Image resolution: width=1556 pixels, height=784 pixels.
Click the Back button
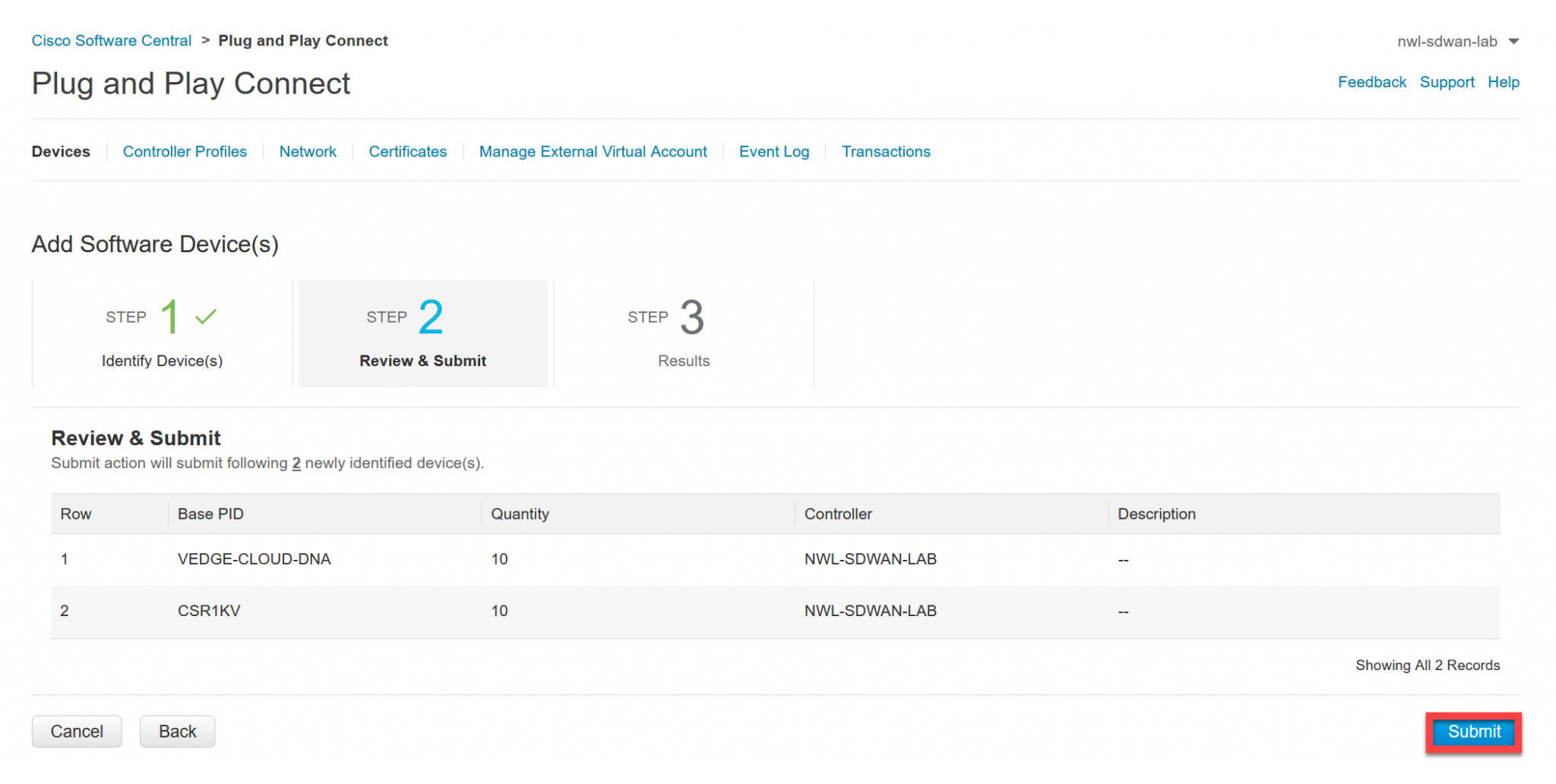(177, 731)
